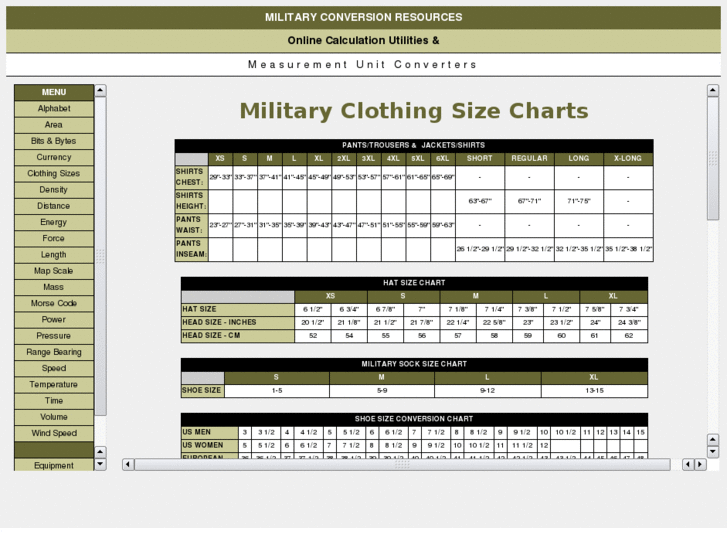Open the Map Scale menu item
The height and width of the screenshot is (545, 727).
point(54,271)
